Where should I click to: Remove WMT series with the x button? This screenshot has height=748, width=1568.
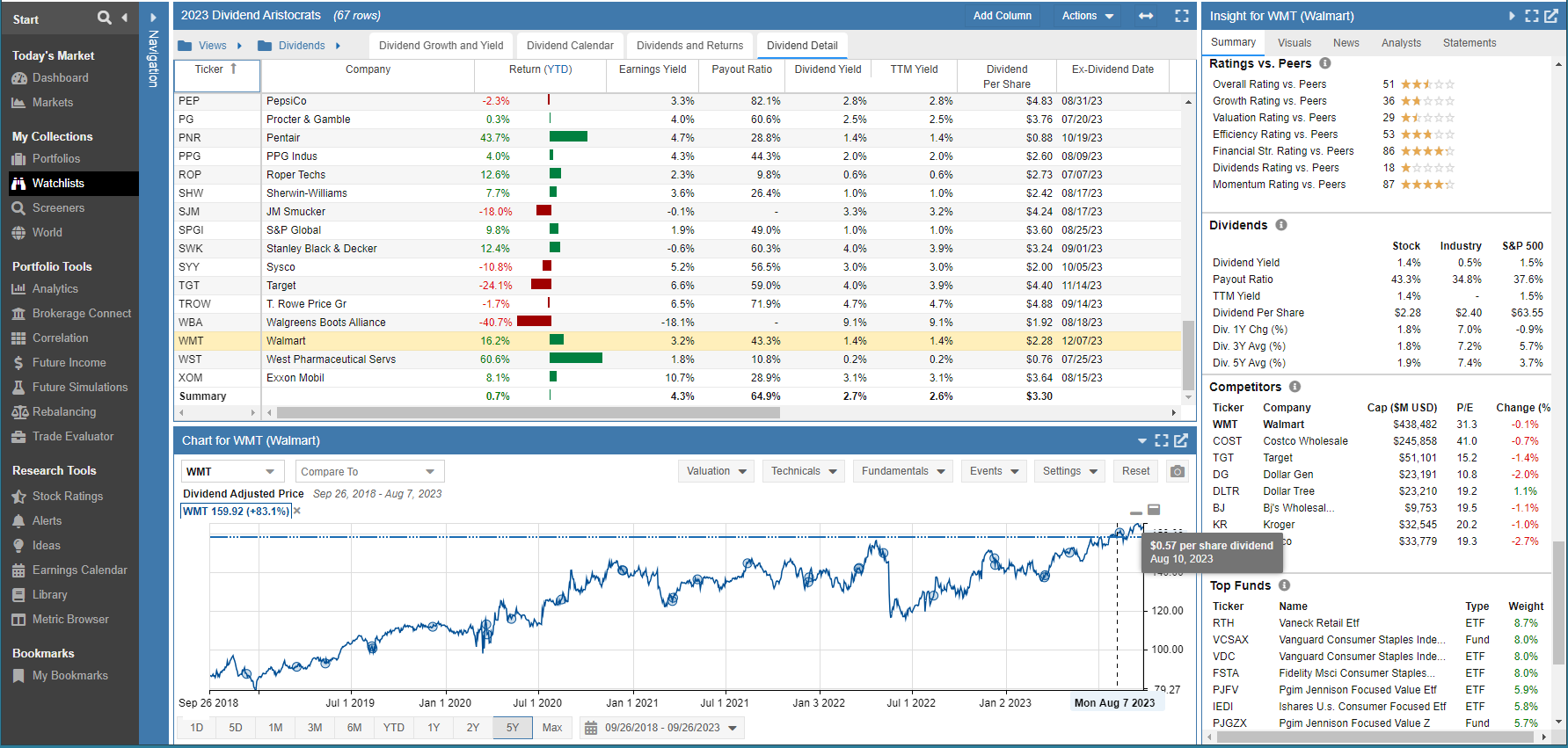coord(297,511)
